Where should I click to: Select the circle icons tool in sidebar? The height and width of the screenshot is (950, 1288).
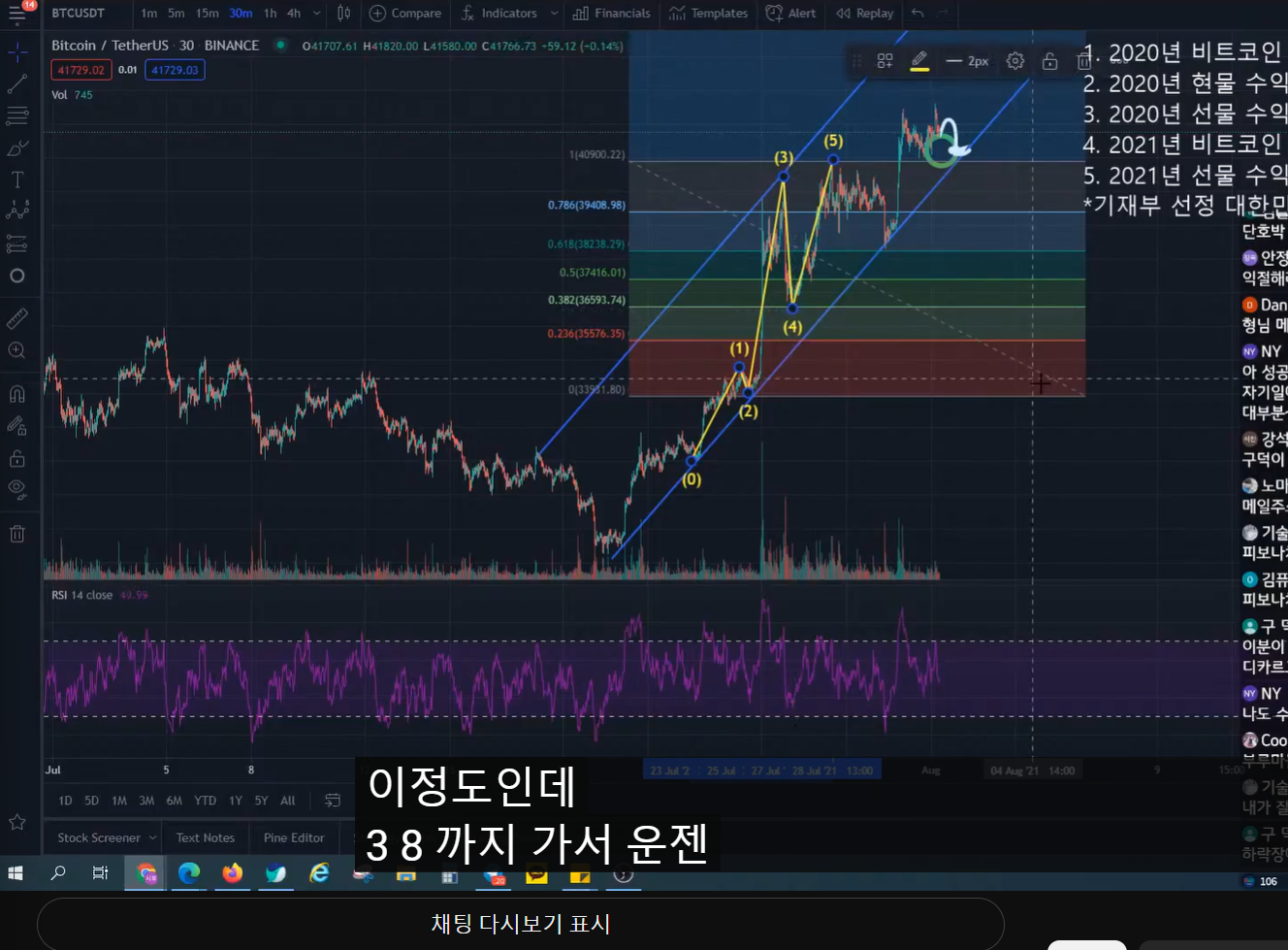point(17,276)
